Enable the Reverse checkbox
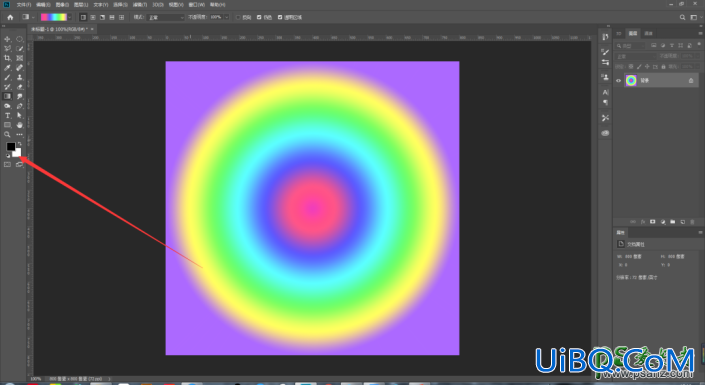Viewport: 705px width, 385px height. [x=238, y=17]
